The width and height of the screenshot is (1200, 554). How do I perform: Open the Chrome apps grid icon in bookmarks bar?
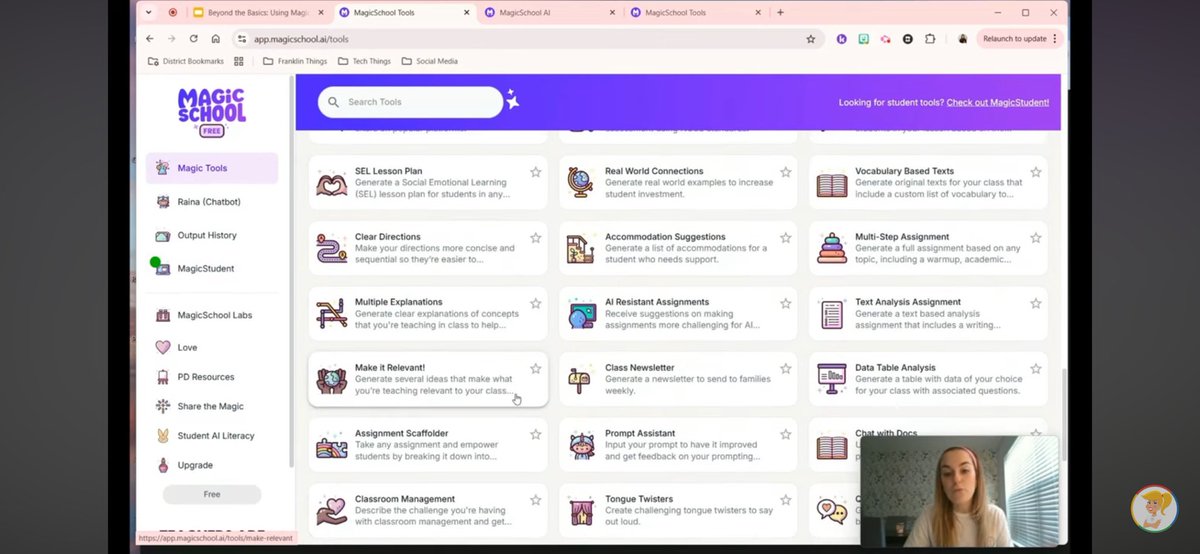click(x=239, y=61)
